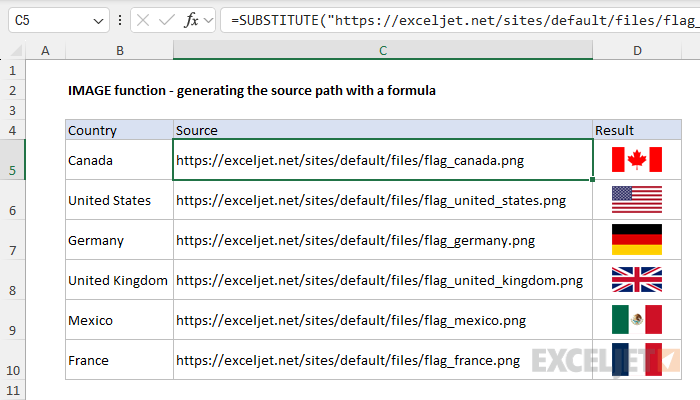Click the Enter checkmark formula button
Image resolution: width=700 pixels, height=400 pixels.
[x=167, y=20]
